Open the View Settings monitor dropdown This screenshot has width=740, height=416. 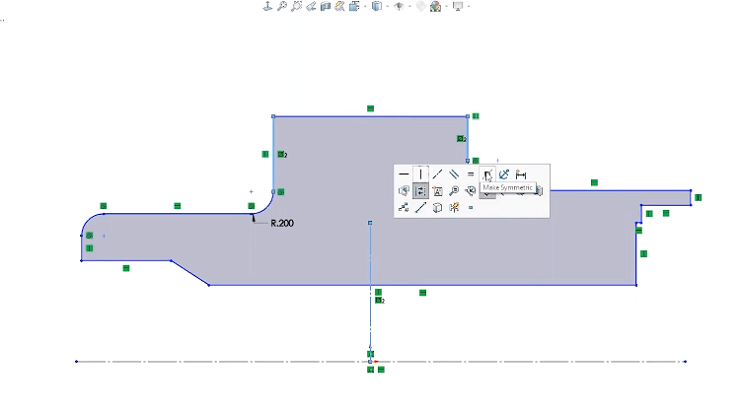[467, 6]
